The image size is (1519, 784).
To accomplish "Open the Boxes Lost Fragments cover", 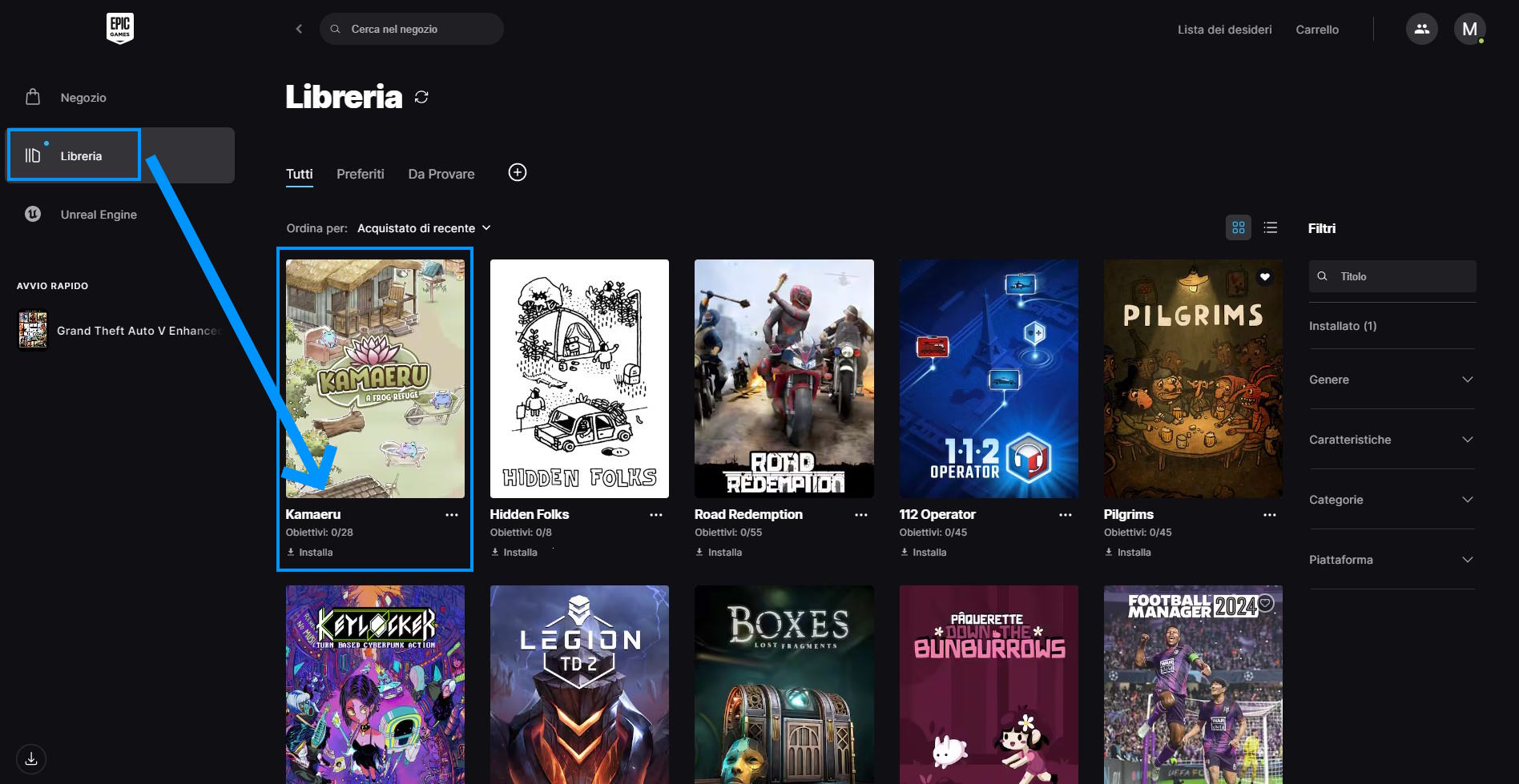I will tap(784, 685).
